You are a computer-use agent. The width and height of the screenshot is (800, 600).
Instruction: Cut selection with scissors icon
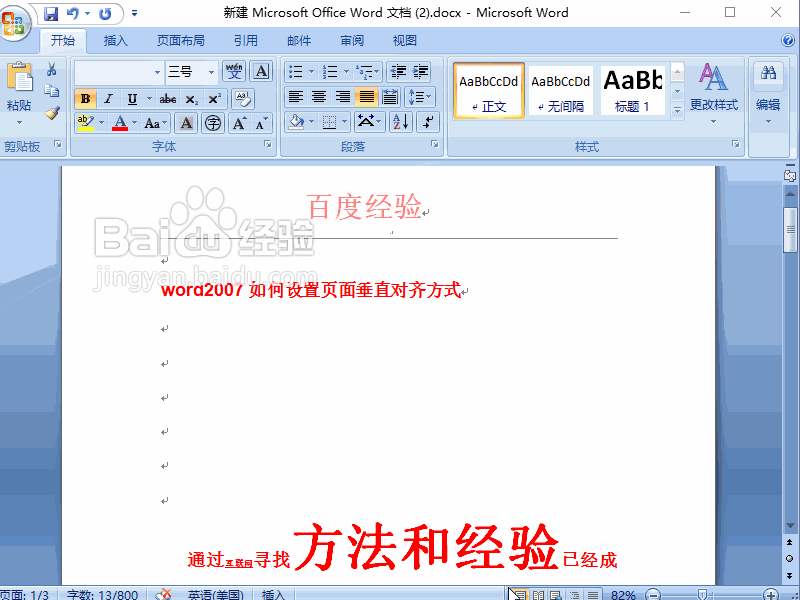(x=52, y=69)
